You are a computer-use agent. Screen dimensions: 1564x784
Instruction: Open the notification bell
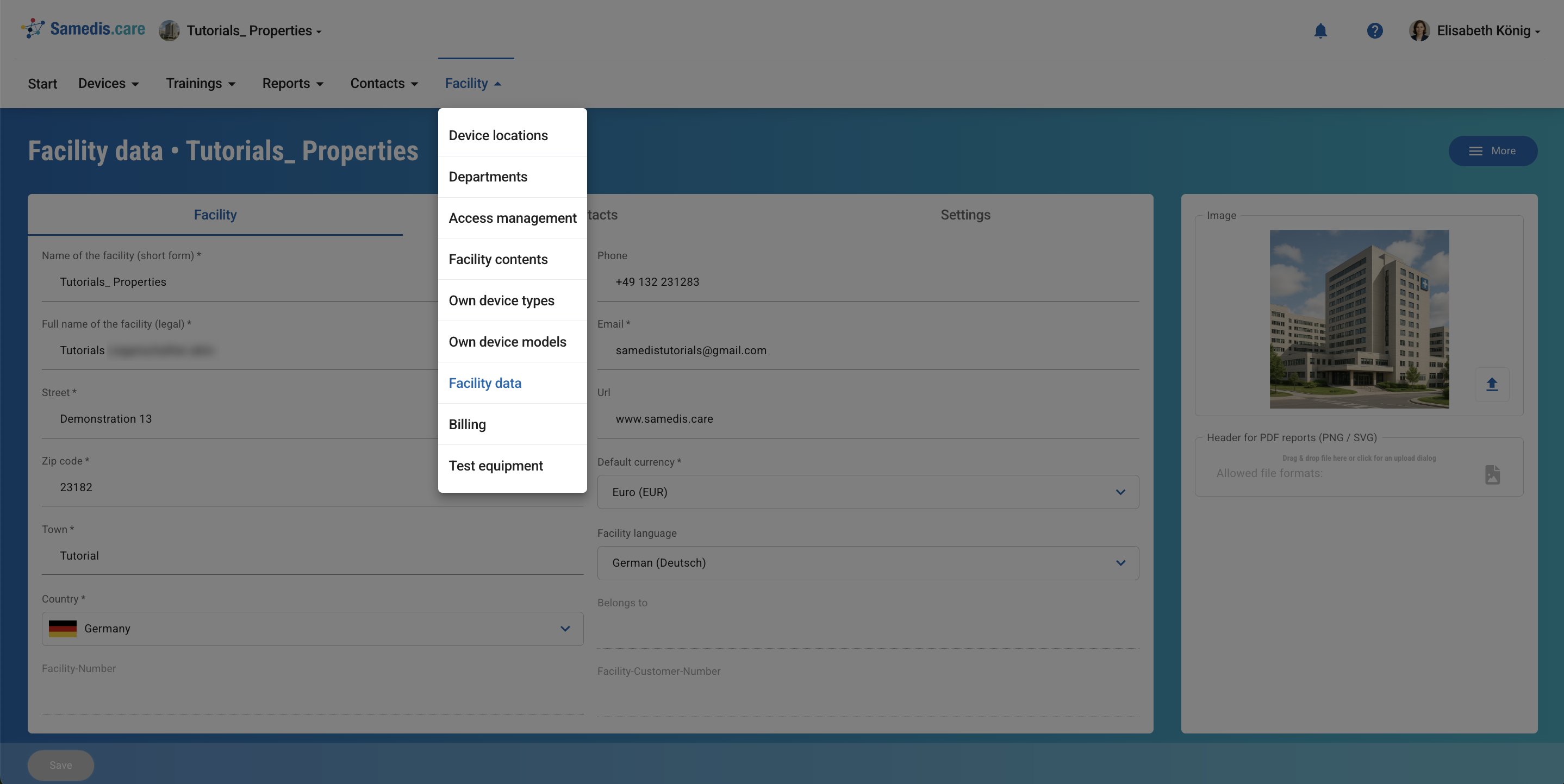coord(1321,30)
